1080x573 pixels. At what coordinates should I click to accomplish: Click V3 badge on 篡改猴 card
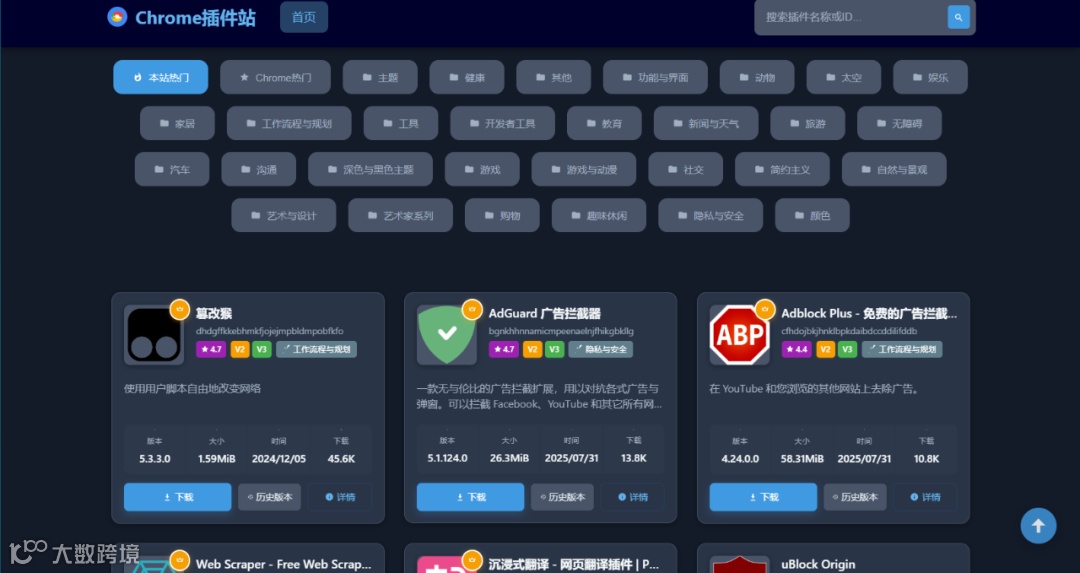[262, 349]
